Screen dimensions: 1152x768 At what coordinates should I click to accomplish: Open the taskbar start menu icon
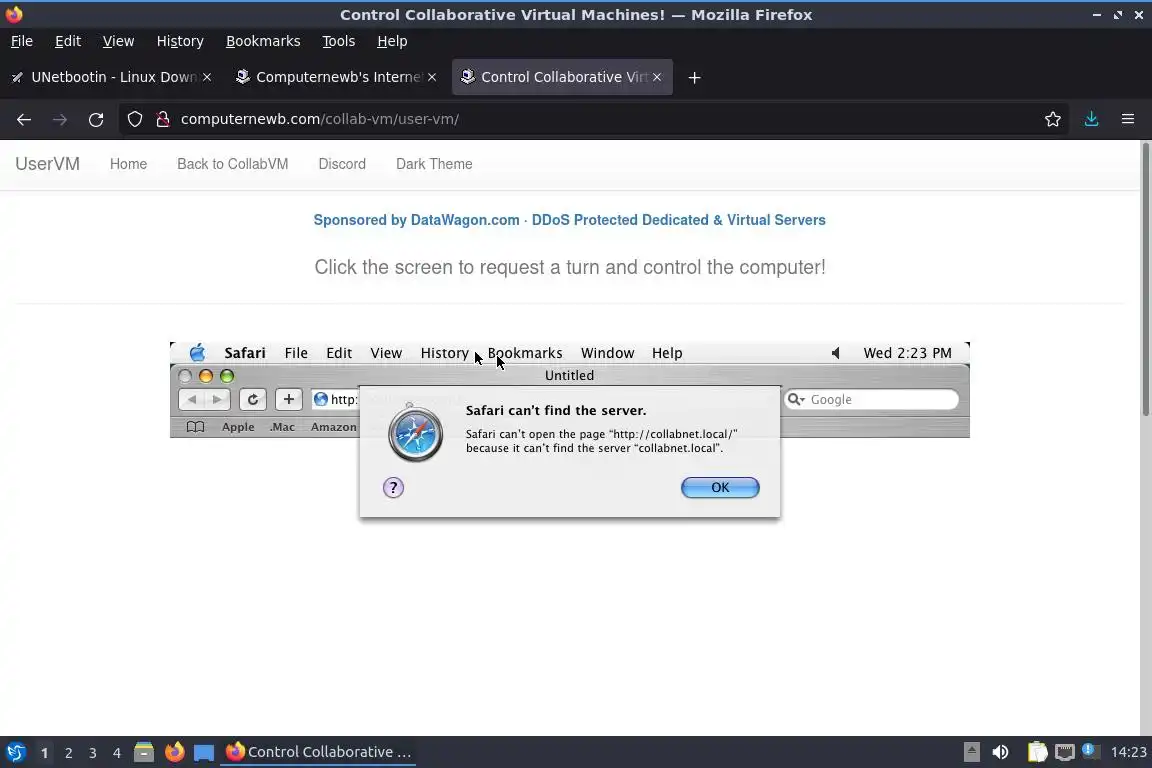coord(15,752)
